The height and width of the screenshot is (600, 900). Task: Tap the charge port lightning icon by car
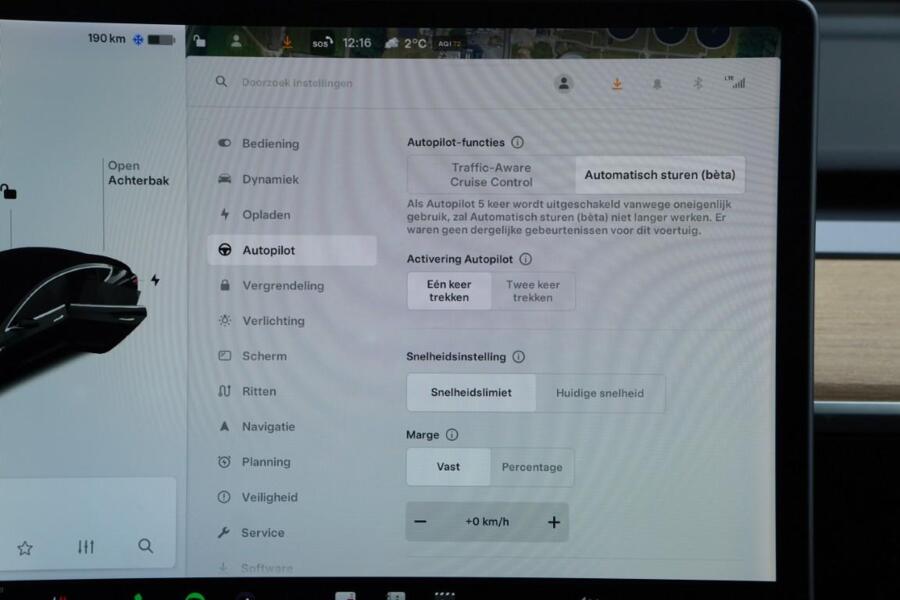coord(156,280)
